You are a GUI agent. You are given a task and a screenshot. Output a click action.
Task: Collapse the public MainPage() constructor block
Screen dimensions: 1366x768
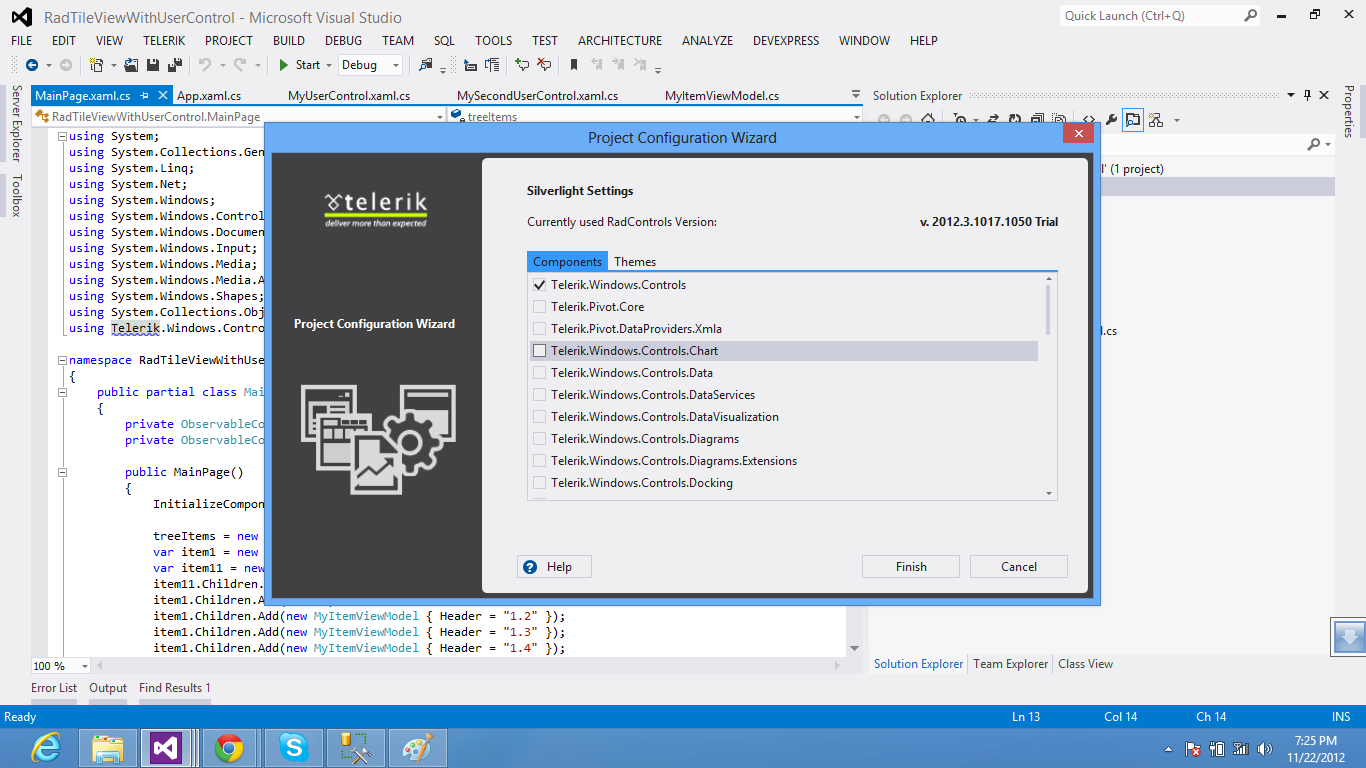[62, 473]
